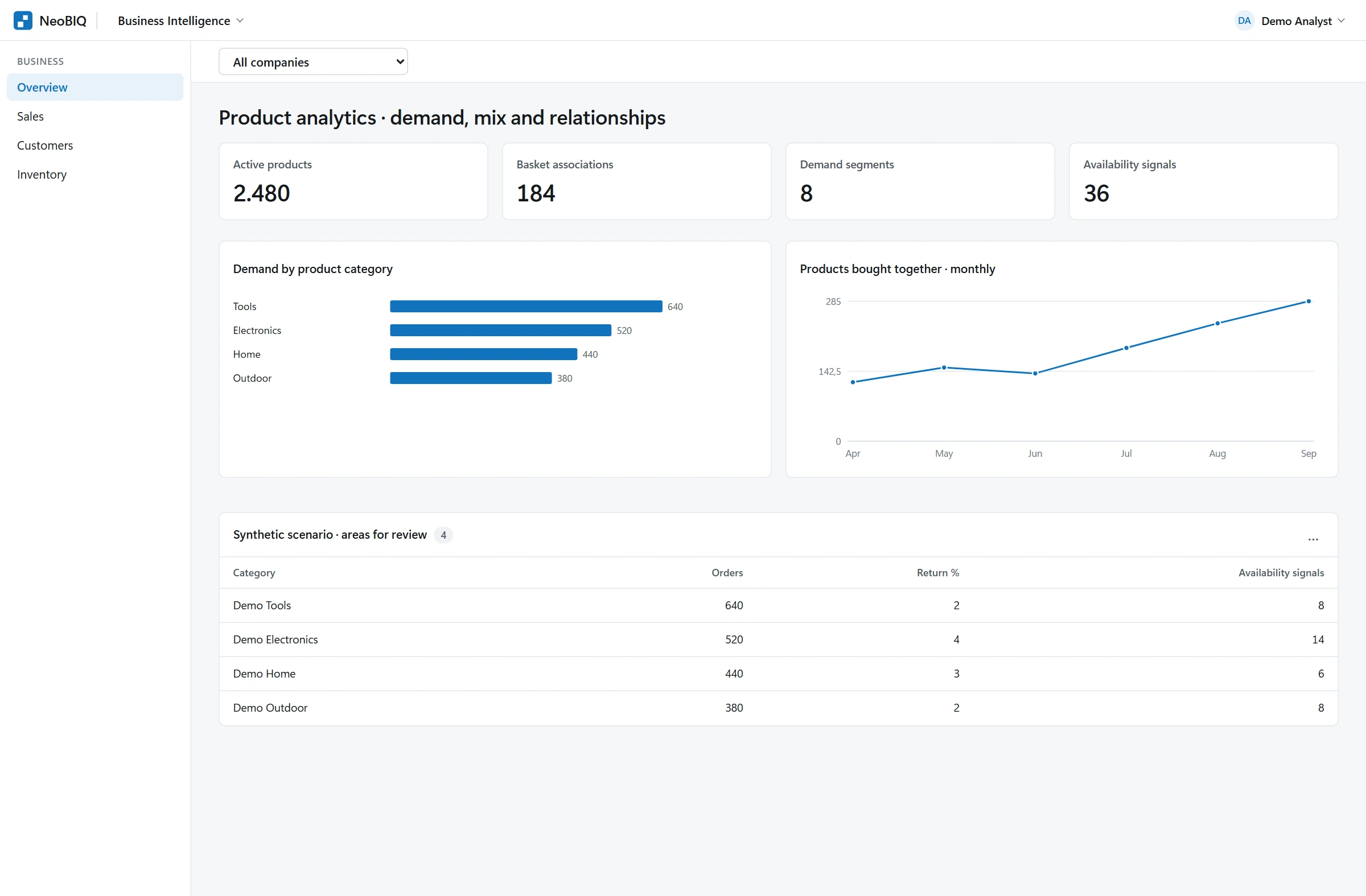The height and width of the screenshot is (896, 1366).
Task: Select the Demo Outdoor row
Action: click(778, 708)
